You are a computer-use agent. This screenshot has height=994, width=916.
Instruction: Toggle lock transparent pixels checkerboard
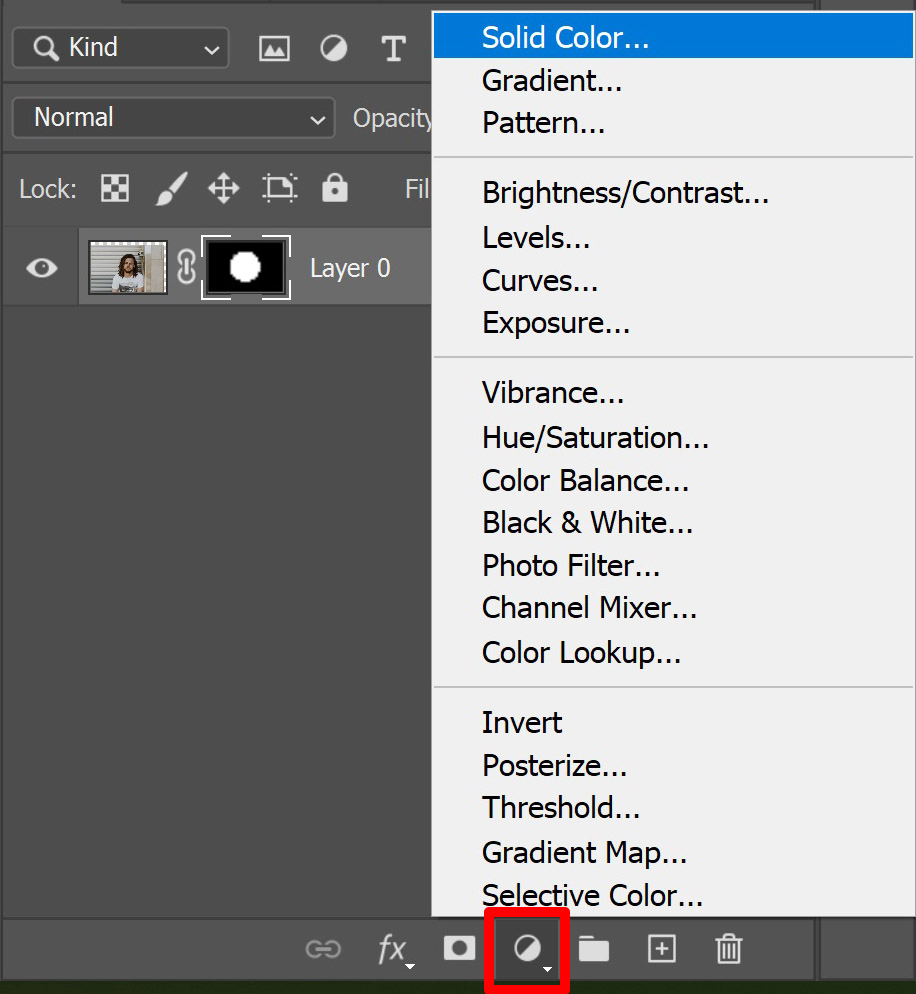coord(115,188)
